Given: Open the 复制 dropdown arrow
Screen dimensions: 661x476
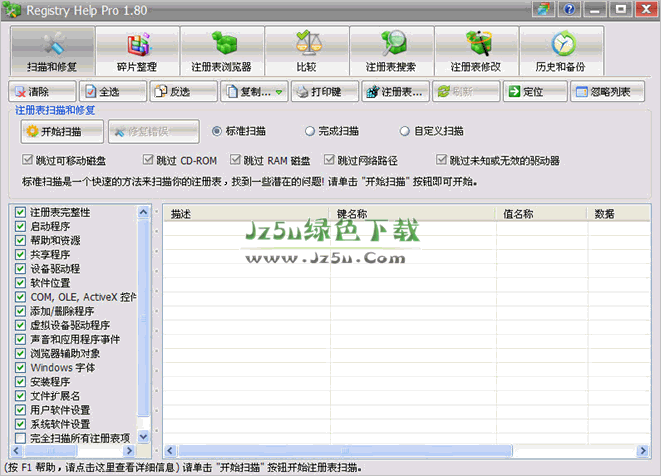Looking at the screenshot, I should click(x=279, y=92).
